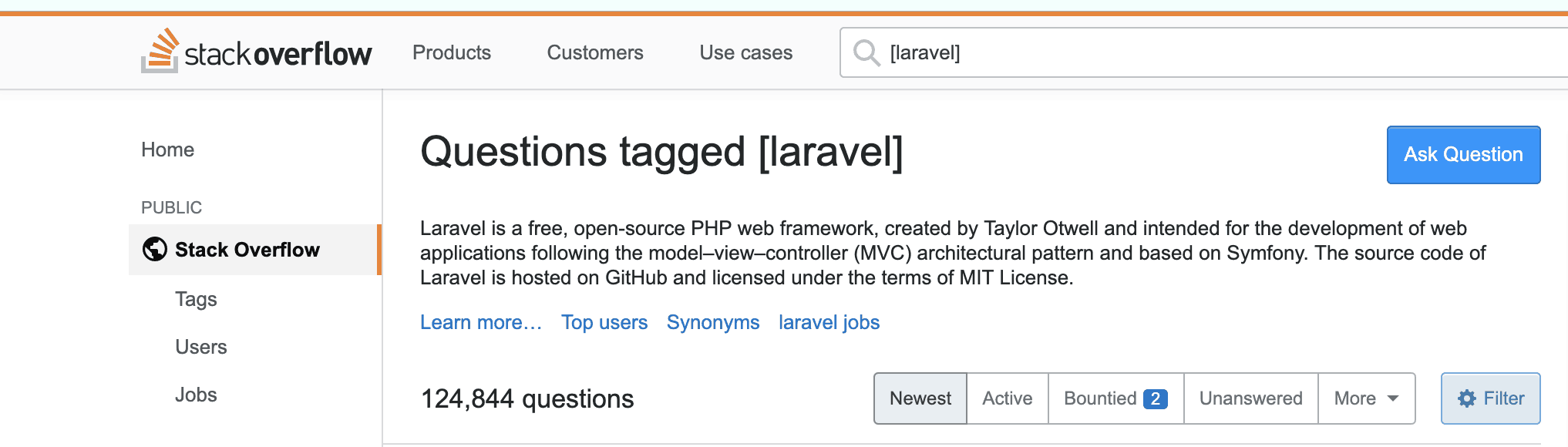Open the Customers menu
Image resolution: width=1568 pixels, height=447 pixels.
click(594, 52)
